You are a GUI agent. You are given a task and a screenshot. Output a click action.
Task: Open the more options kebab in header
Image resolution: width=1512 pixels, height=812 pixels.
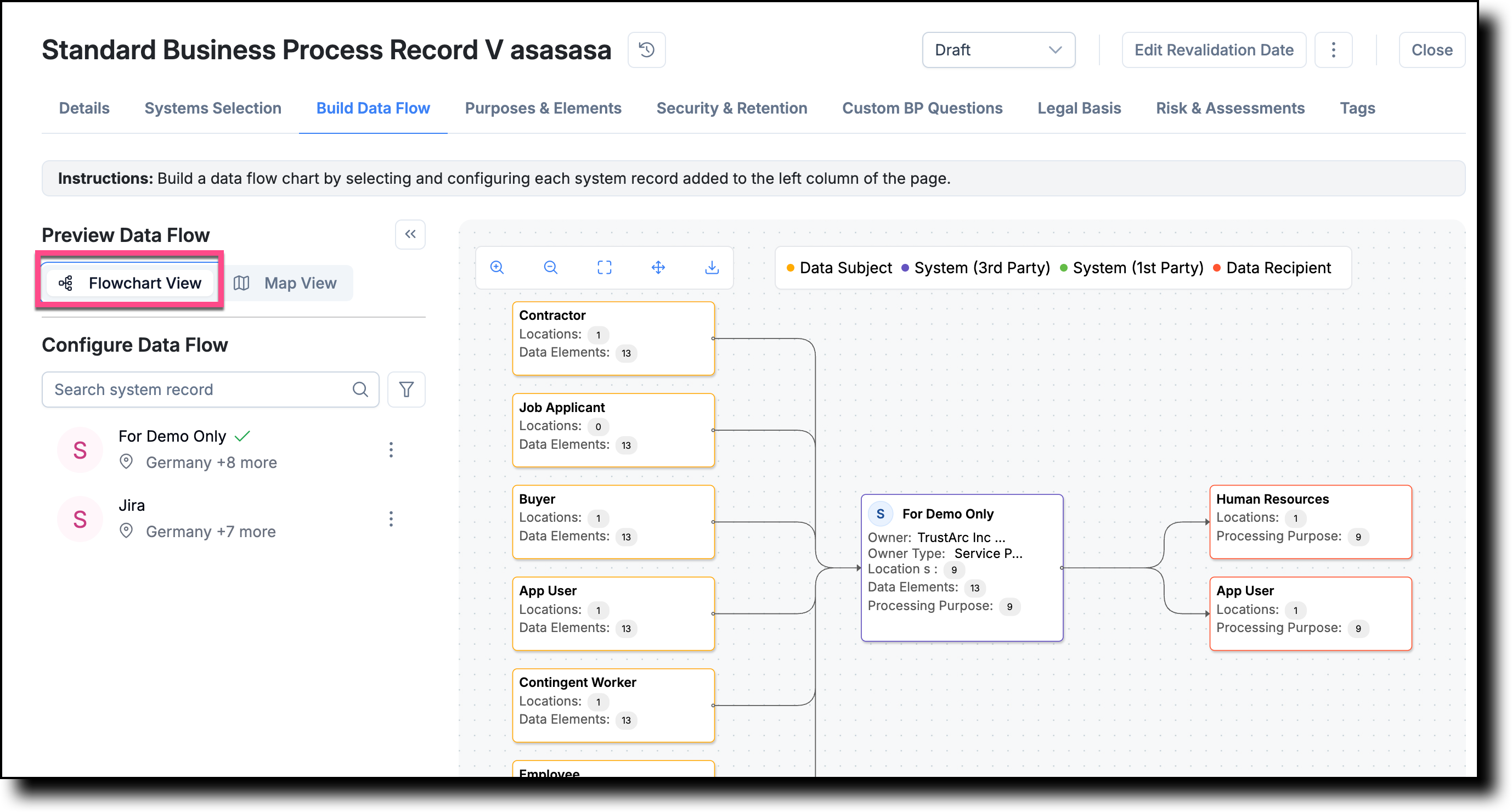click(1333, 50)
